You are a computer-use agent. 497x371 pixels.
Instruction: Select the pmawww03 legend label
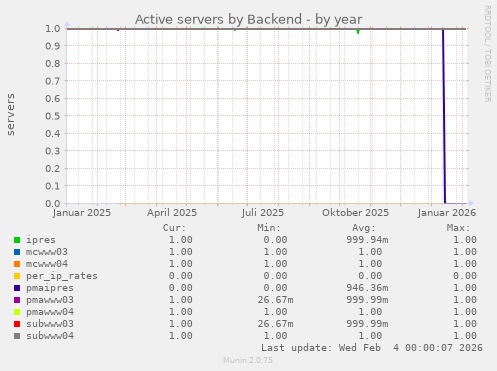pos(50,300)
